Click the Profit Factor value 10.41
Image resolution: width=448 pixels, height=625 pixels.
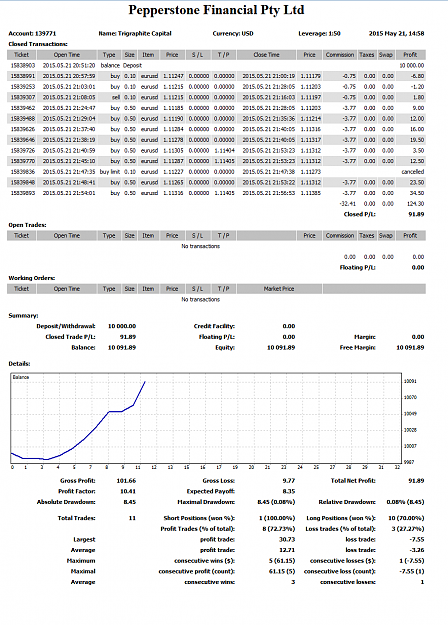128,491
